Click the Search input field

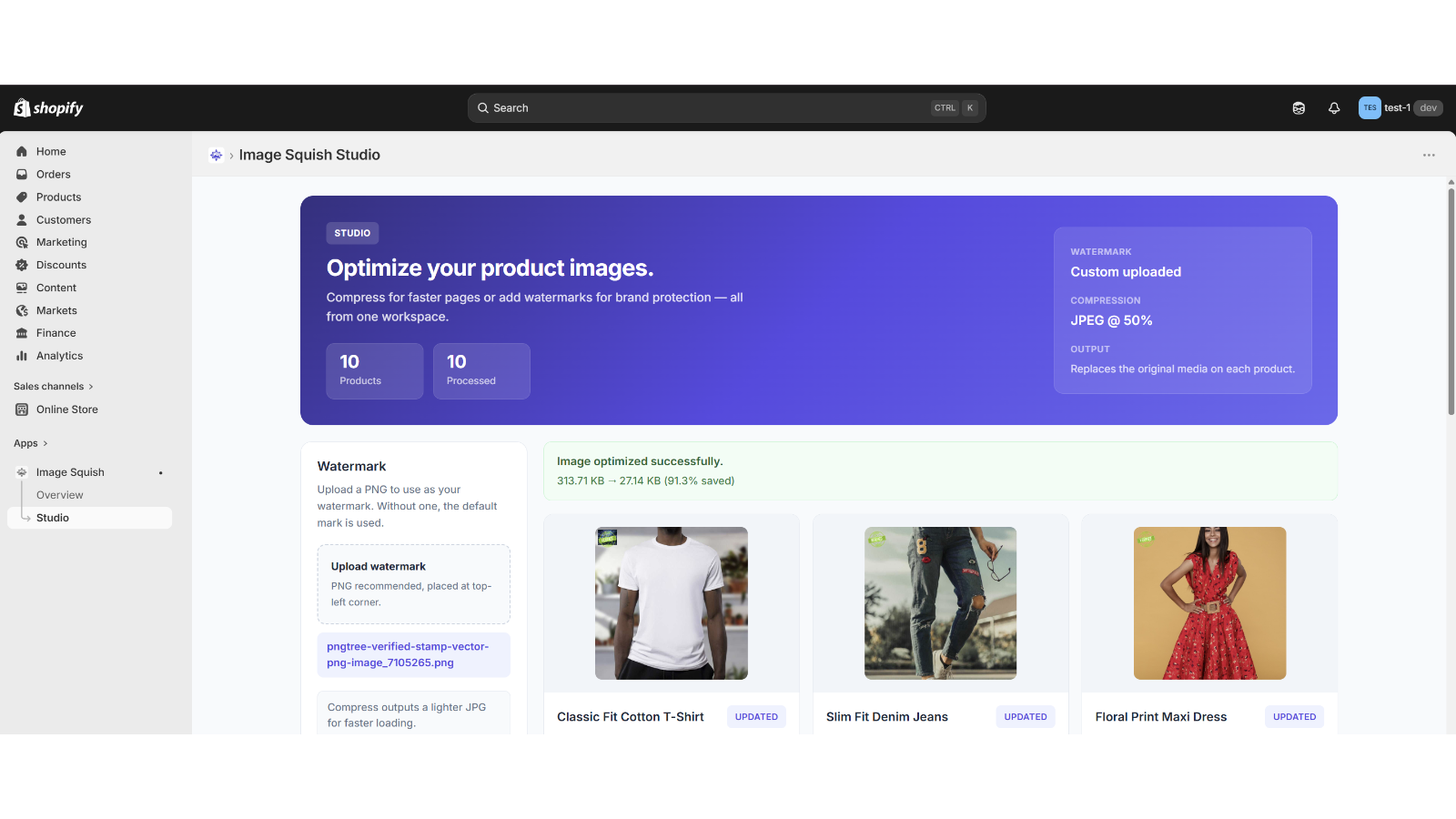coord(726,108)
